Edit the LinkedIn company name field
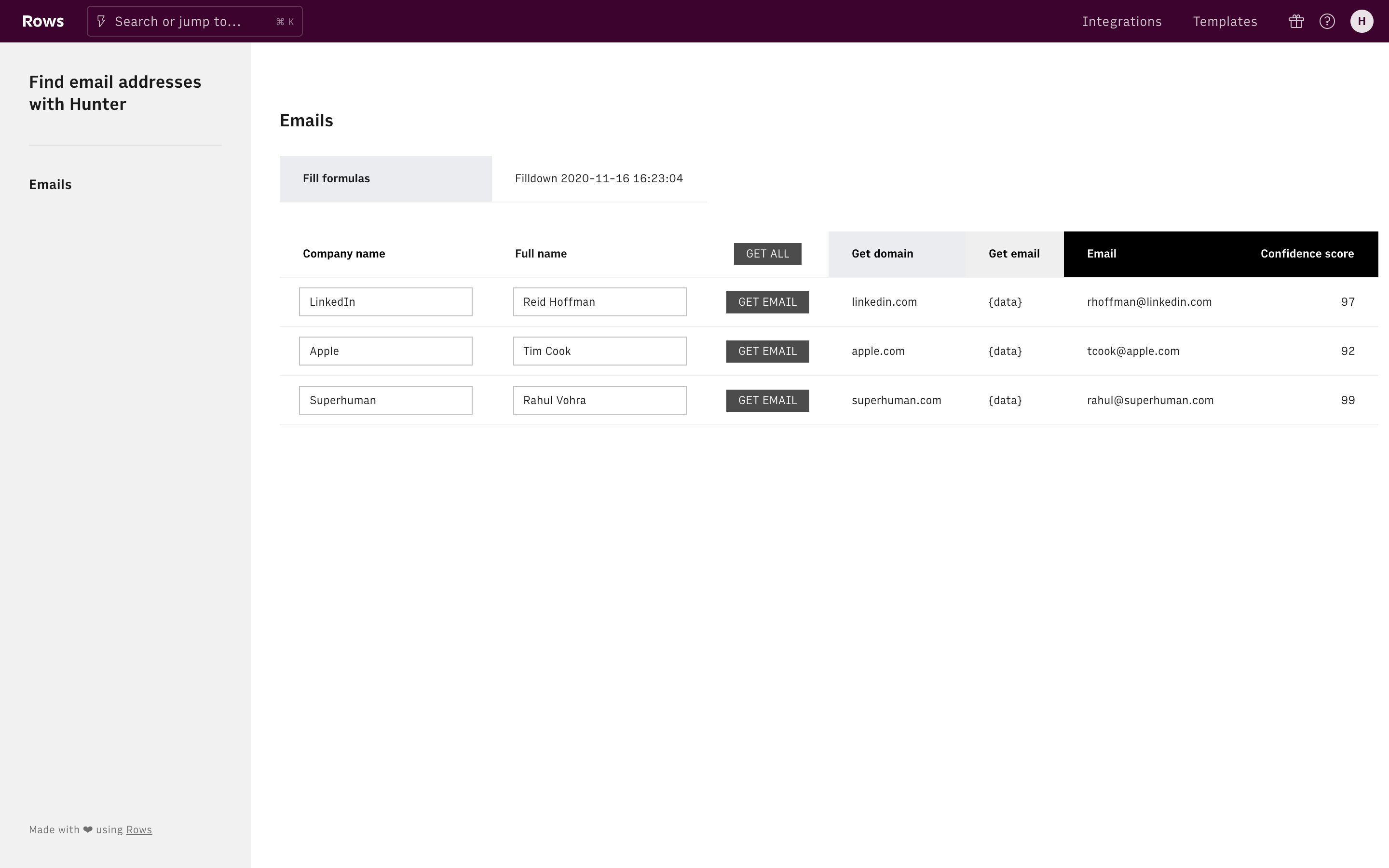The width and height of the screenshot is (1389, 868). pos(386,302)
